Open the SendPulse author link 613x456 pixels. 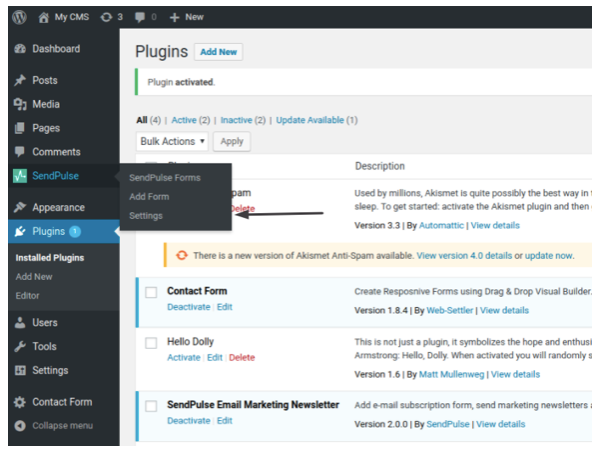pyautogui.click(x=448, y=424)
